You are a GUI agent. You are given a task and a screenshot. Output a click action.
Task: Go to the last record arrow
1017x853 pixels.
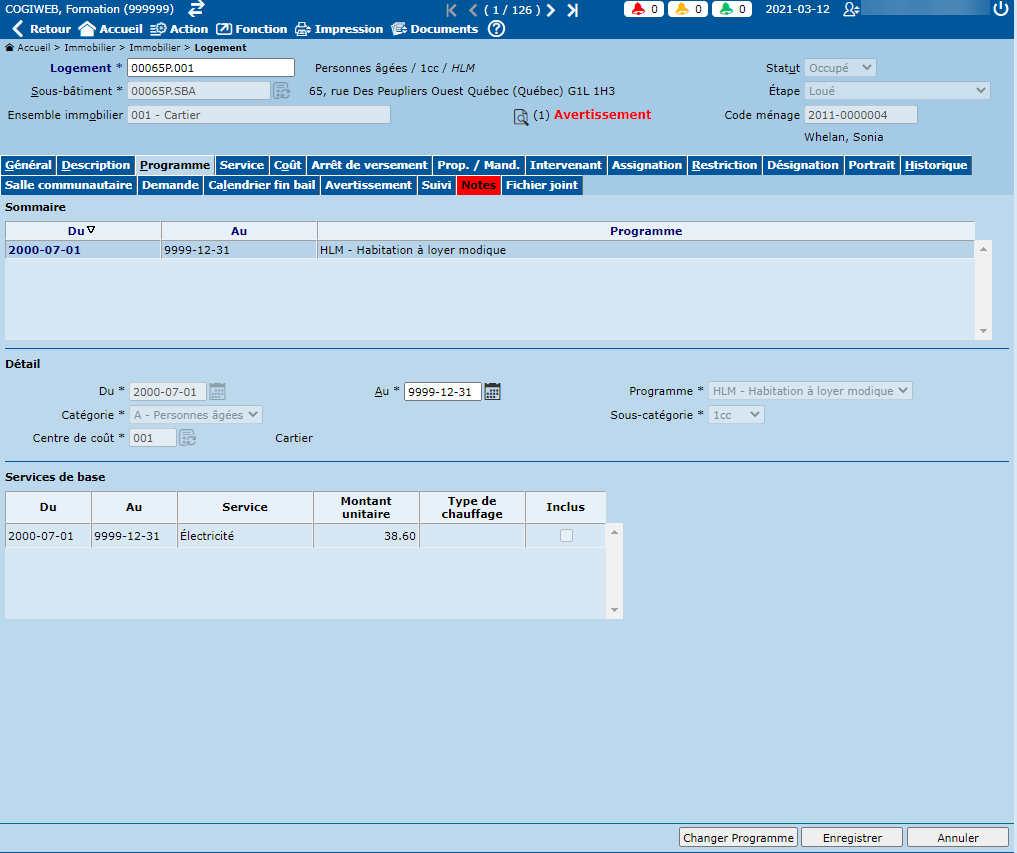tap(573, 10)
